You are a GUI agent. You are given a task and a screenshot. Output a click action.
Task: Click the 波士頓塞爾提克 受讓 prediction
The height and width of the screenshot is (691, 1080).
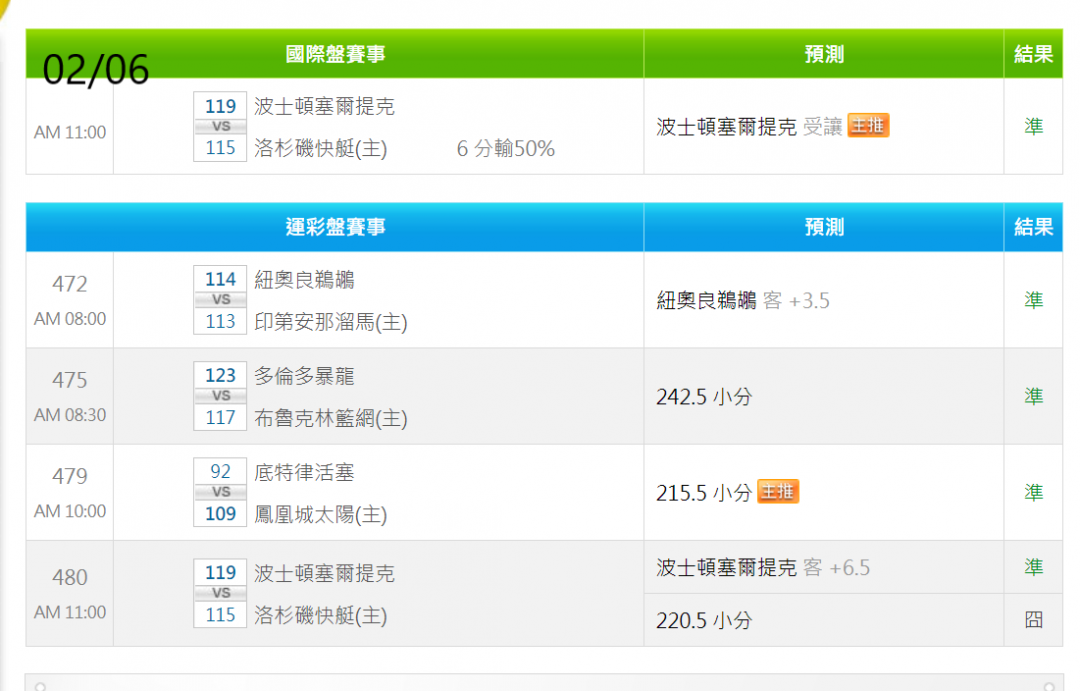[x=749, y=126]
